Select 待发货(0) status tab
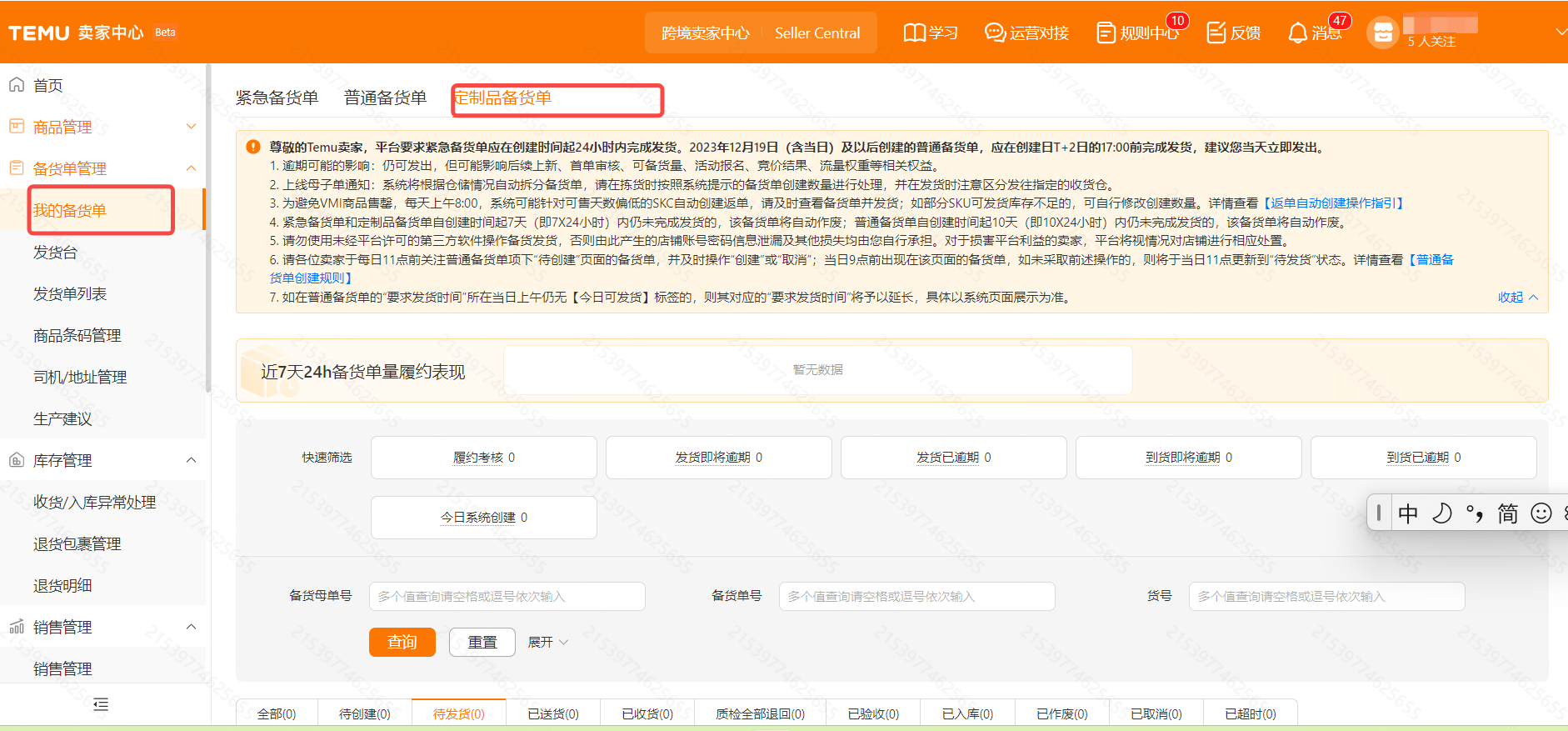 459,713
